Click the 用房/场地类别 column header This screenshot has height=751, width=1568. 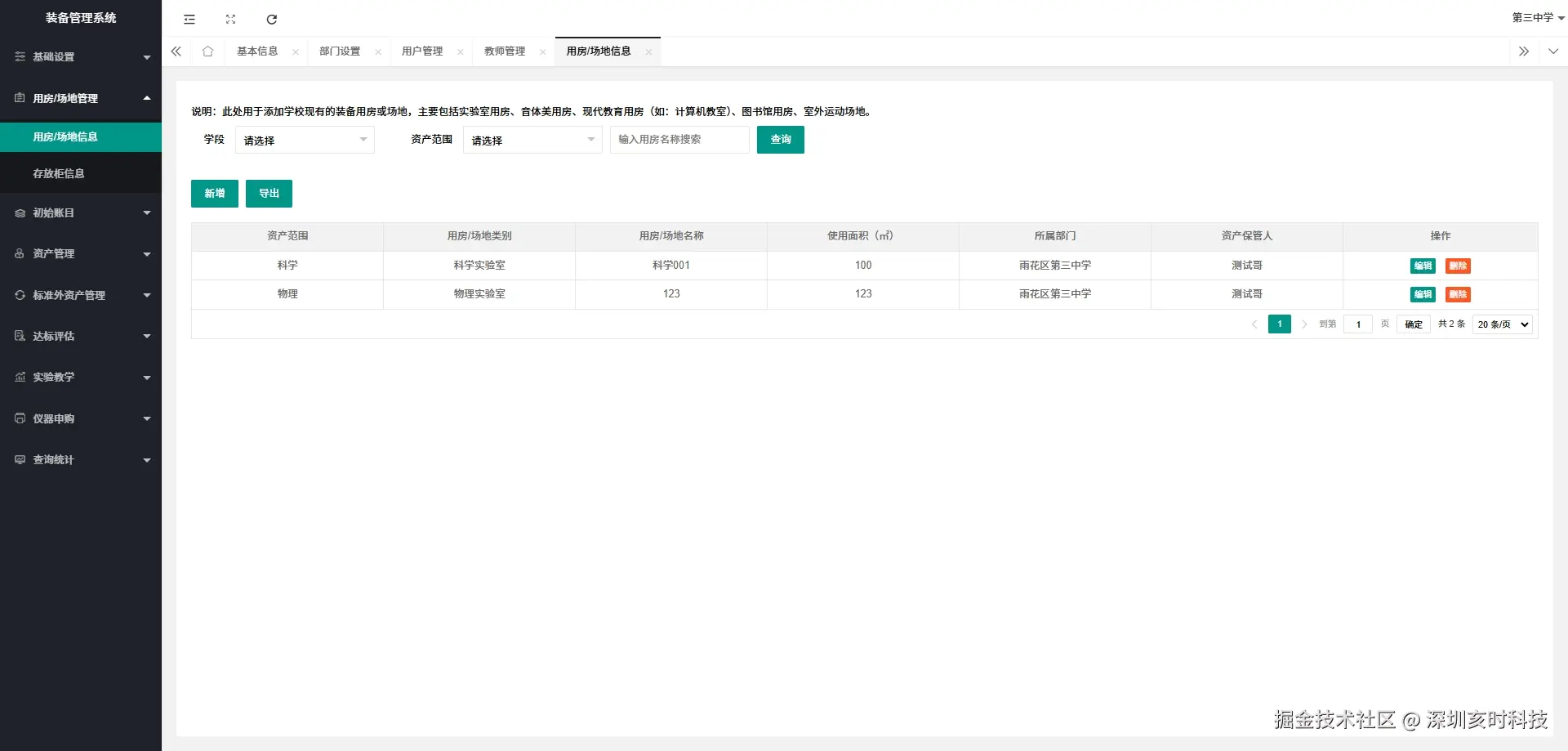pos(479,236)
